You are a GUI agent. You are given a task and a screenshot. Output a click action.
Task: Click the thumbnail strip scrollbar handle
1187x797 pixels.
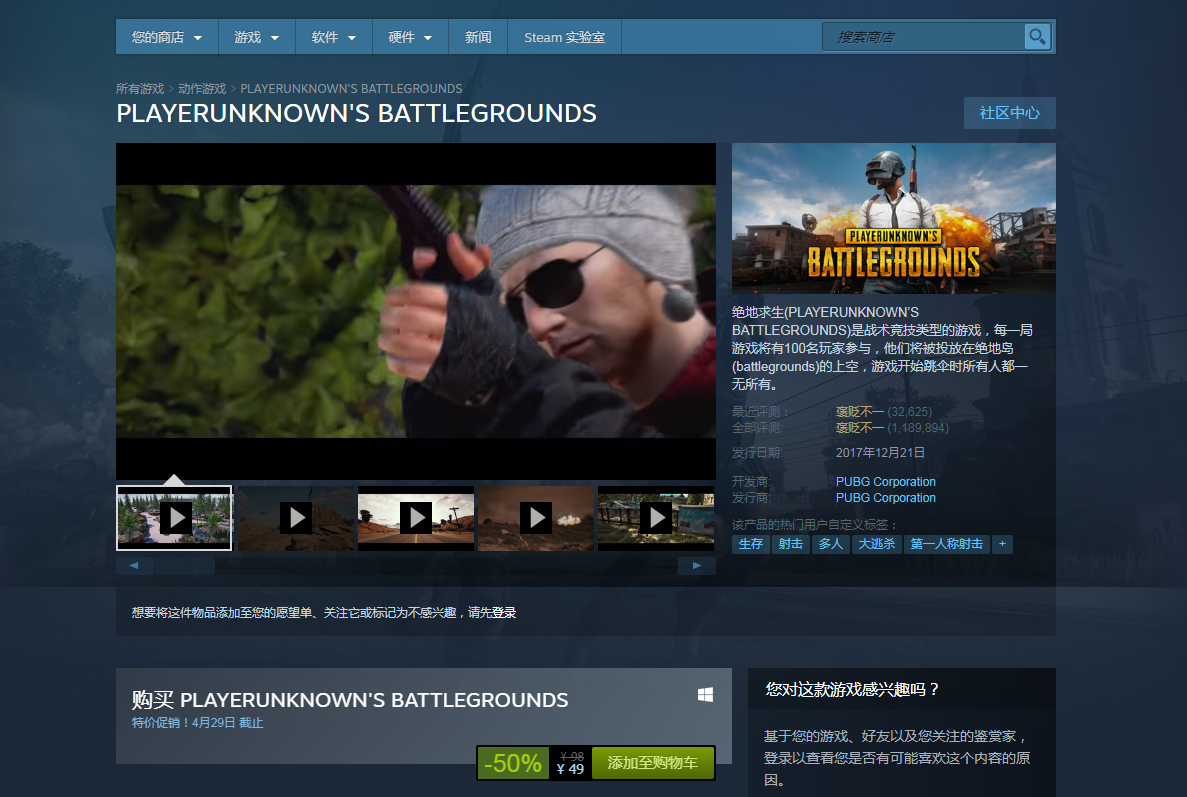pyautogui.click(x=184, y=565)
